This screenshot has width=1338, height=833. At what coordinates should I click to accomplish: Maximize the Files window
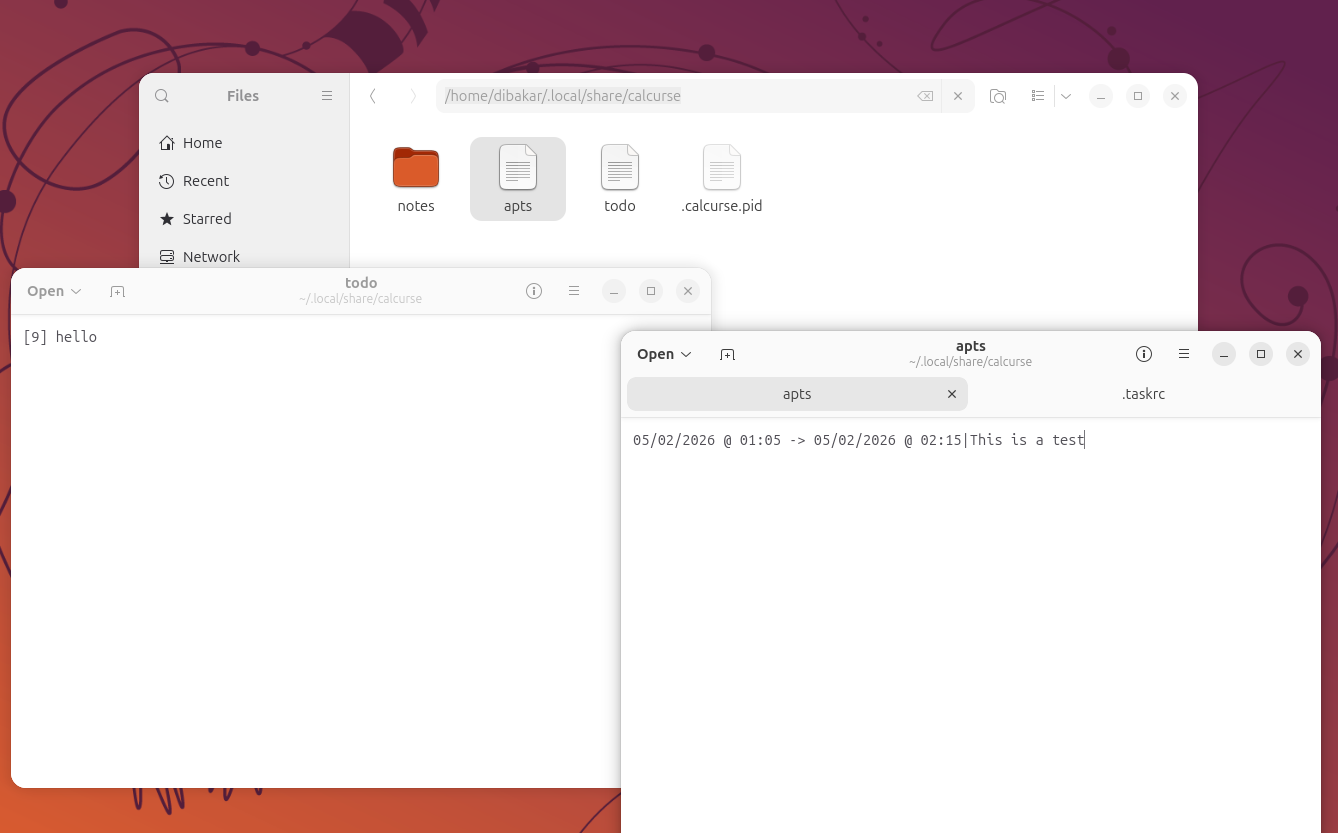tap(1138, 96)
